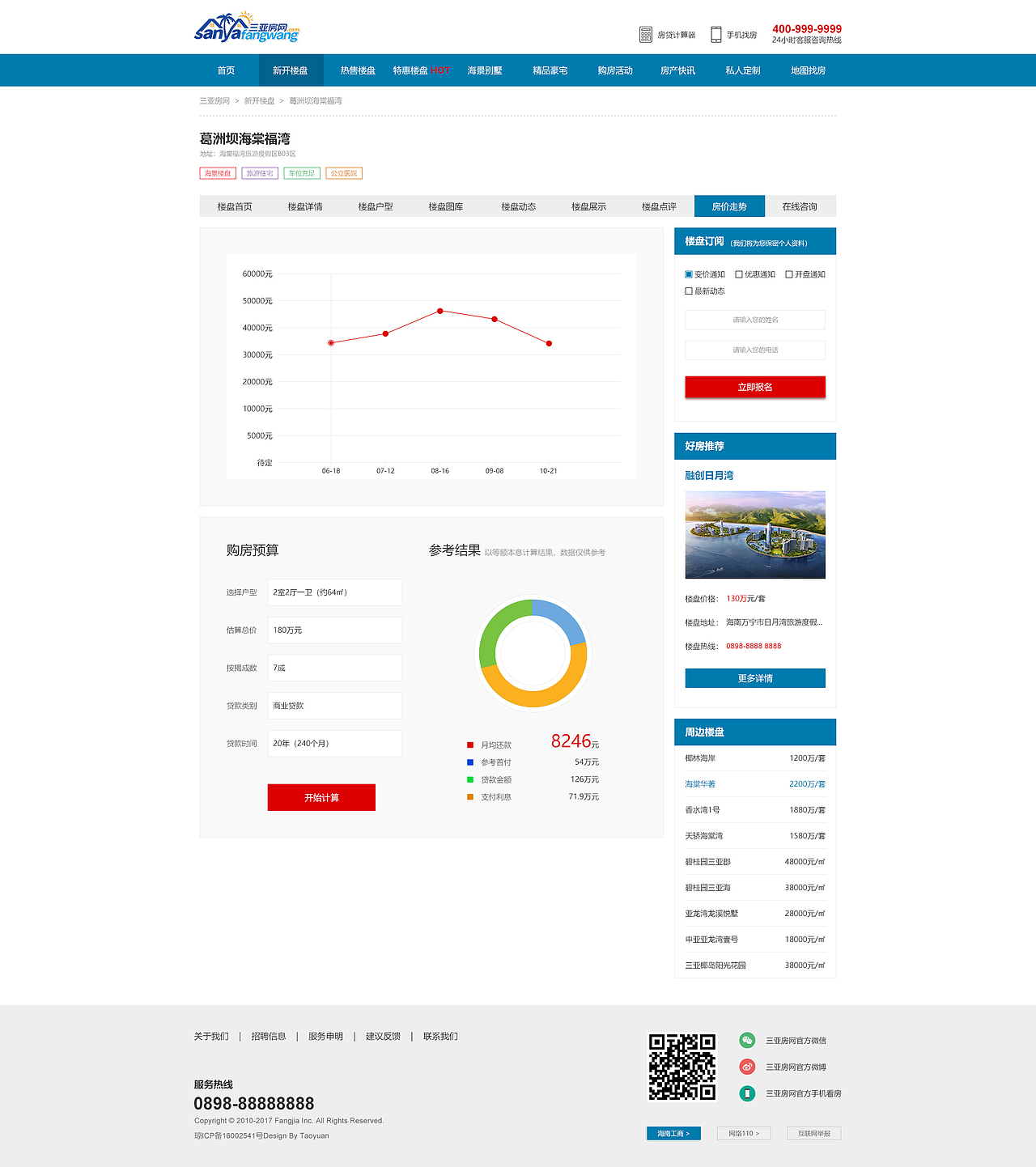
Task: Click the 海南工商 footer button
Action: (x=673, y=1133)
